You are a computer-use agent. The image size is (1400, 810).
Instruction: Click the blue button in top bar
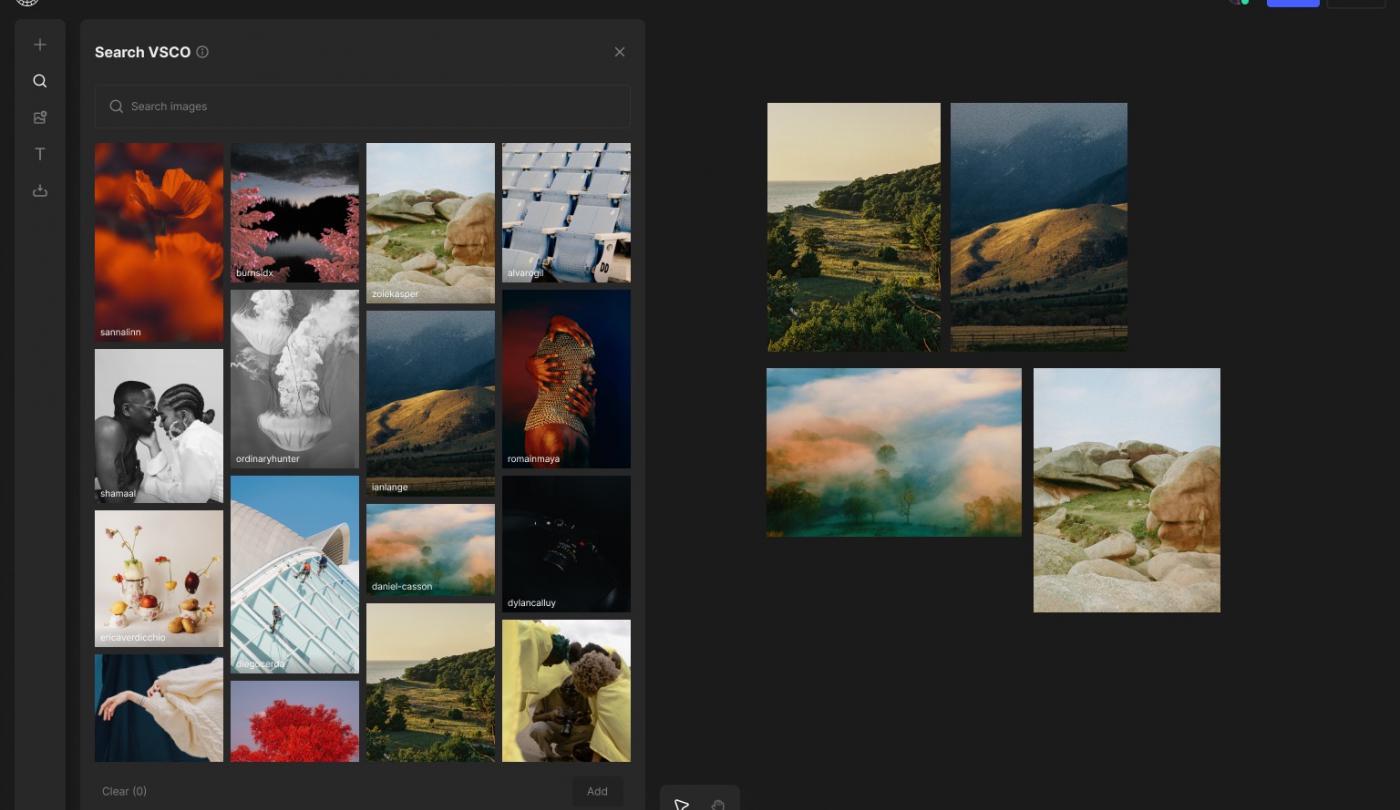[x=1292, y=3]
